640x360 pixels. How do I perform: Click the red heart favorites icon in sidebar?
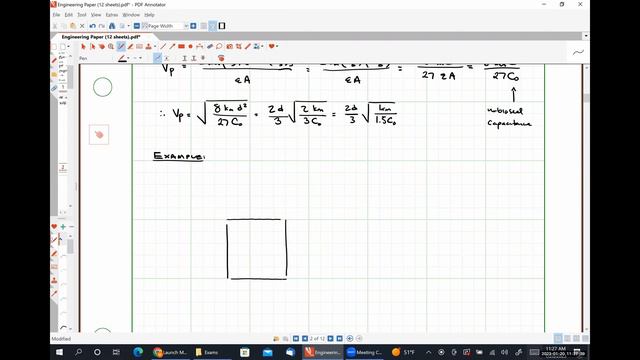point(54,227)
